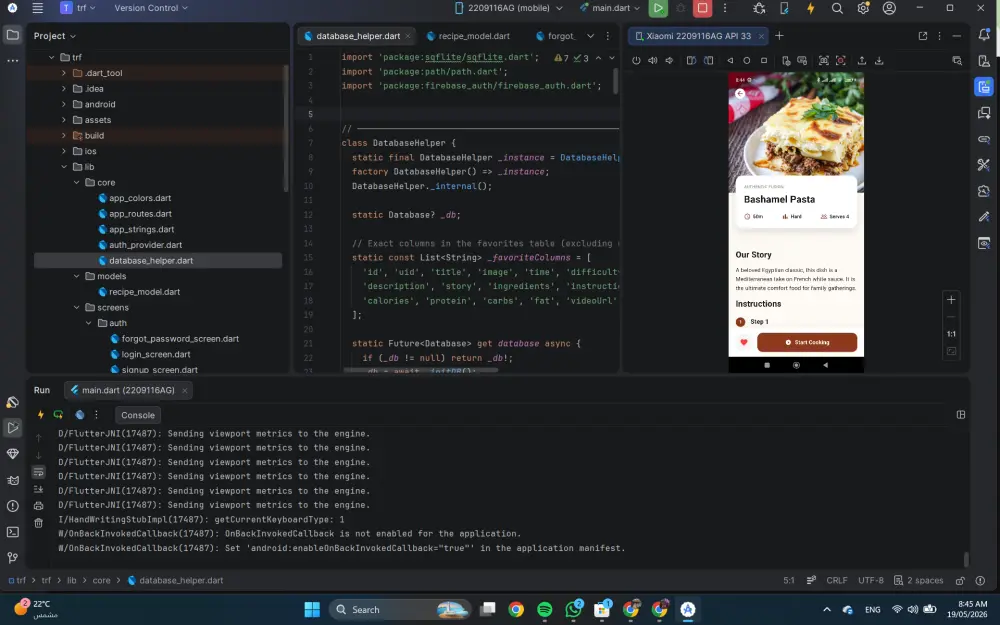Open the trf project selector dropdown

tap(78, 8)
